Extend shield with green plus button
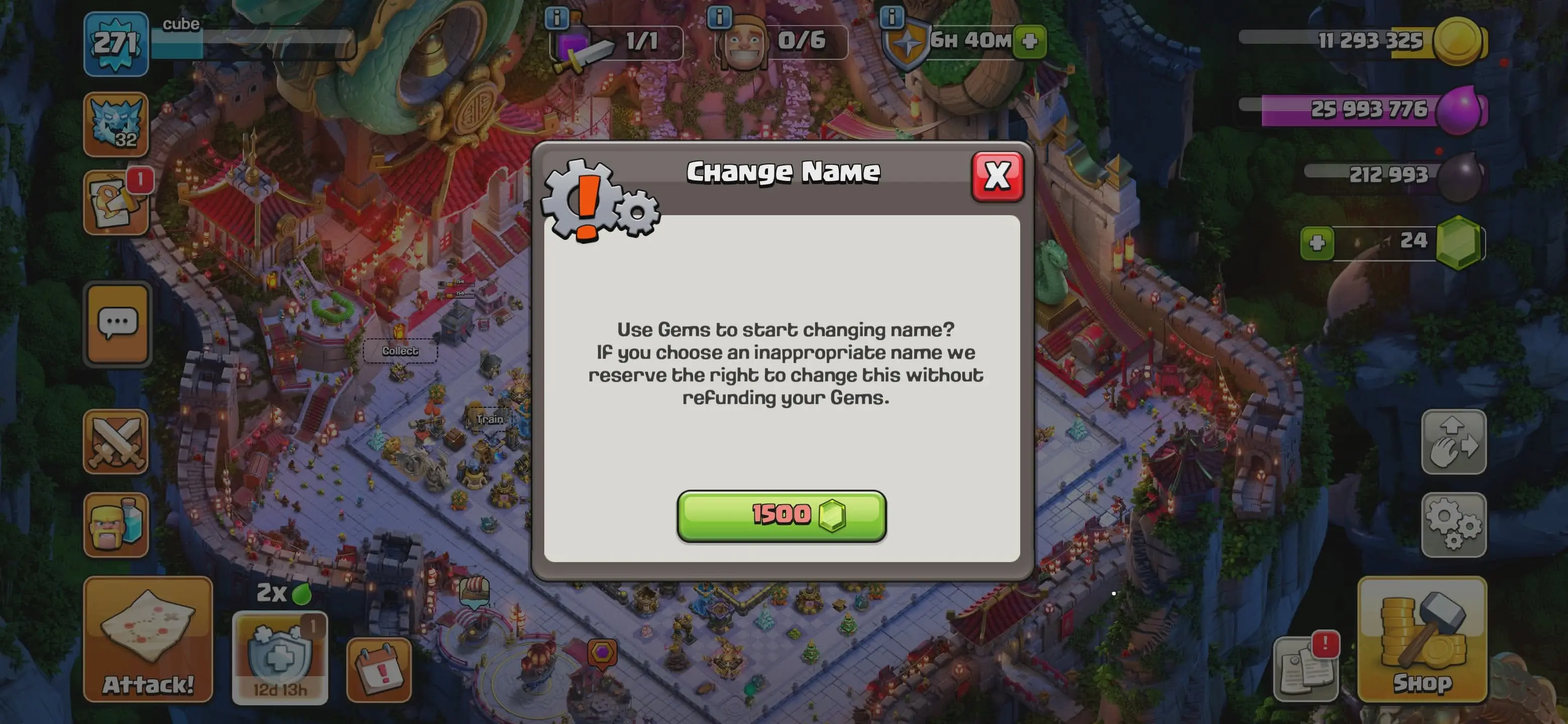Screen dimensions: 1568x724 pyautogui.click(x=1029, y=41)
